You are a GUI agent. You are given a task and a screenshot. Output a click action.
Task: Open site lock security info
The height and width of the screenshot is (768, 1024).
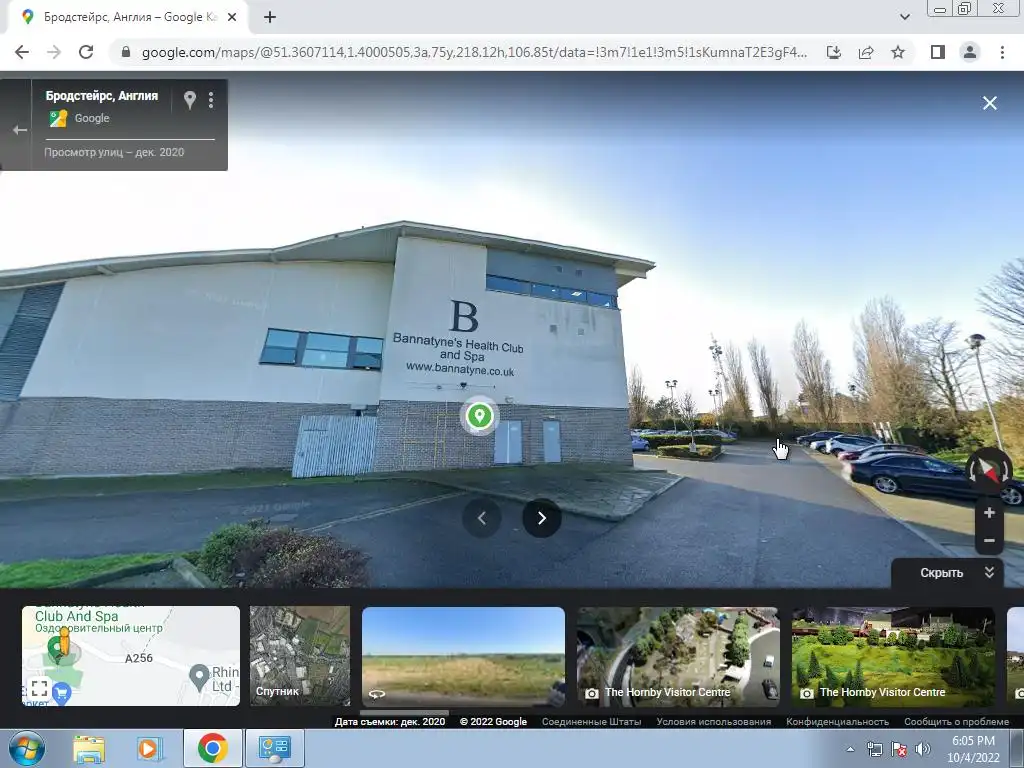point(126,52)
